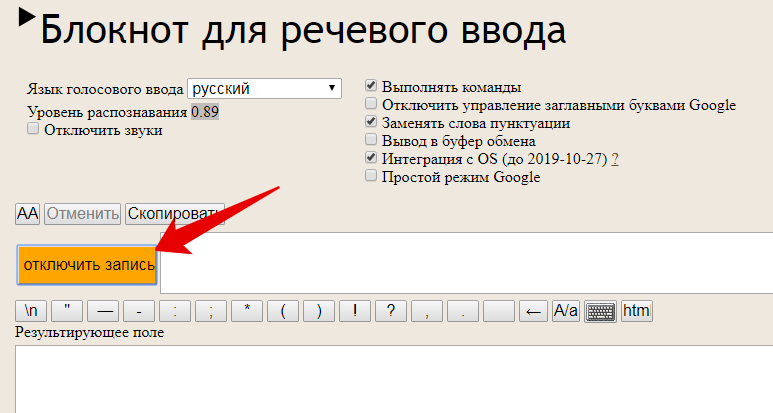Screen dimensions: 773x413
Task: Click the 'Язык голосового ввода' label
Action: [105, 89]
